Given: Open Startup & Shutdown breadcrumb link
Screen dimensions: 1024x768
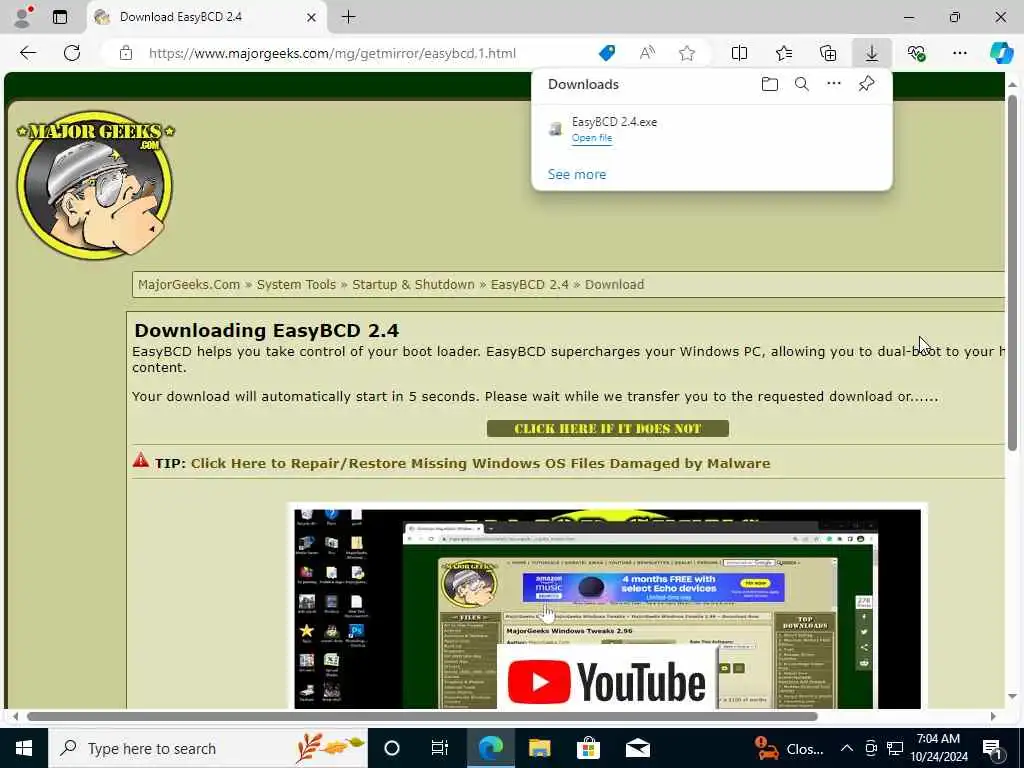Looking at the screenshot, I should point(413,285).
